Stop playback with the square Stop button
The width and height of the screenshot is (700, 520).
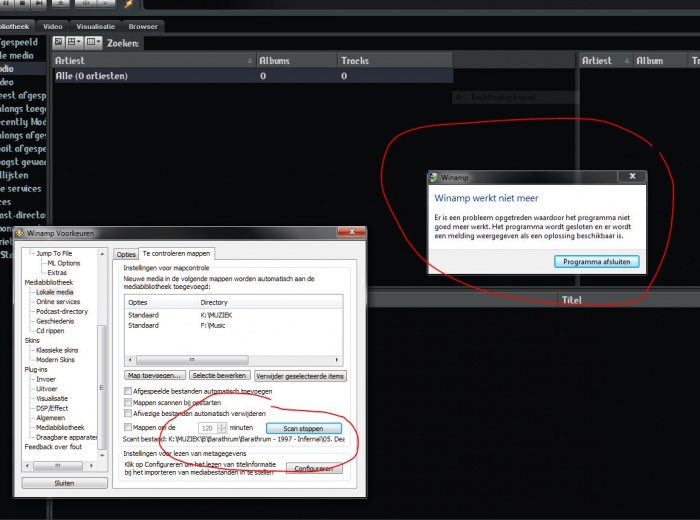22,3
